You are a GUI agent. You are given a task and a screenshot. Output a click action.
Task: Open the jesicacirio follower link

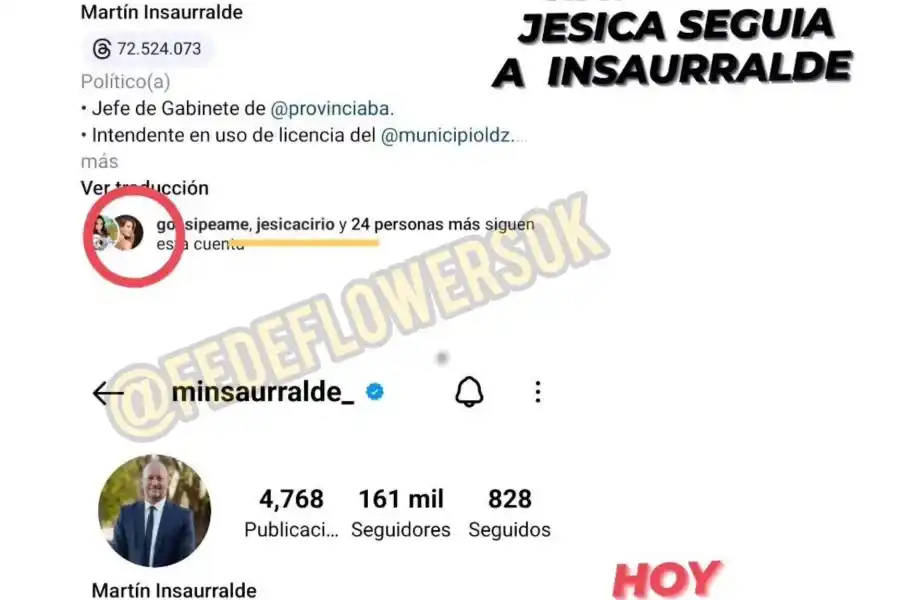click(x=295, y=224)
